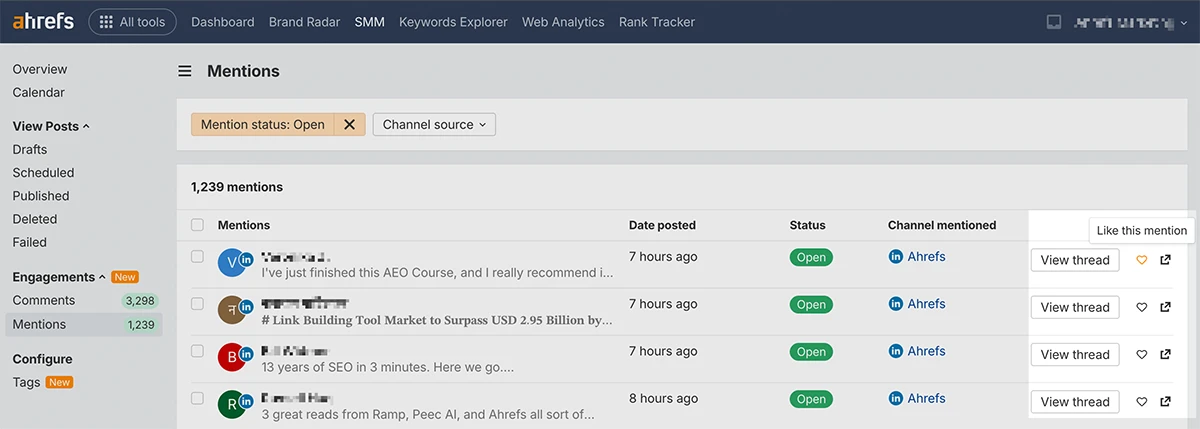Click the V avatar of the AEO Course mention
Screen dimensions: 1200x429
tap(233, 263)
